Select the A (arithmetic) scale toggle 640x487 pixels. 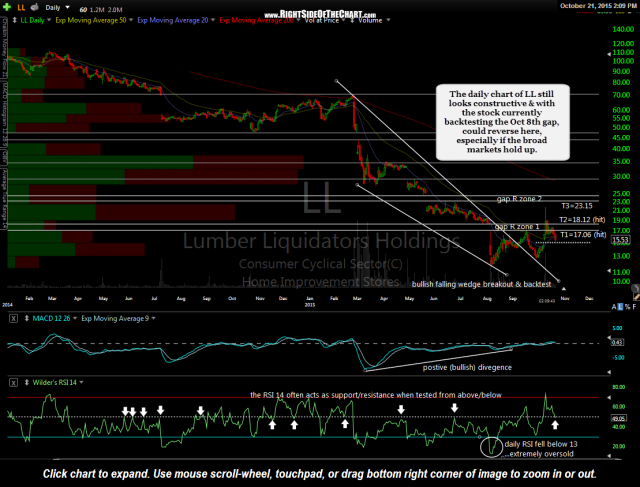click(614, 307)
